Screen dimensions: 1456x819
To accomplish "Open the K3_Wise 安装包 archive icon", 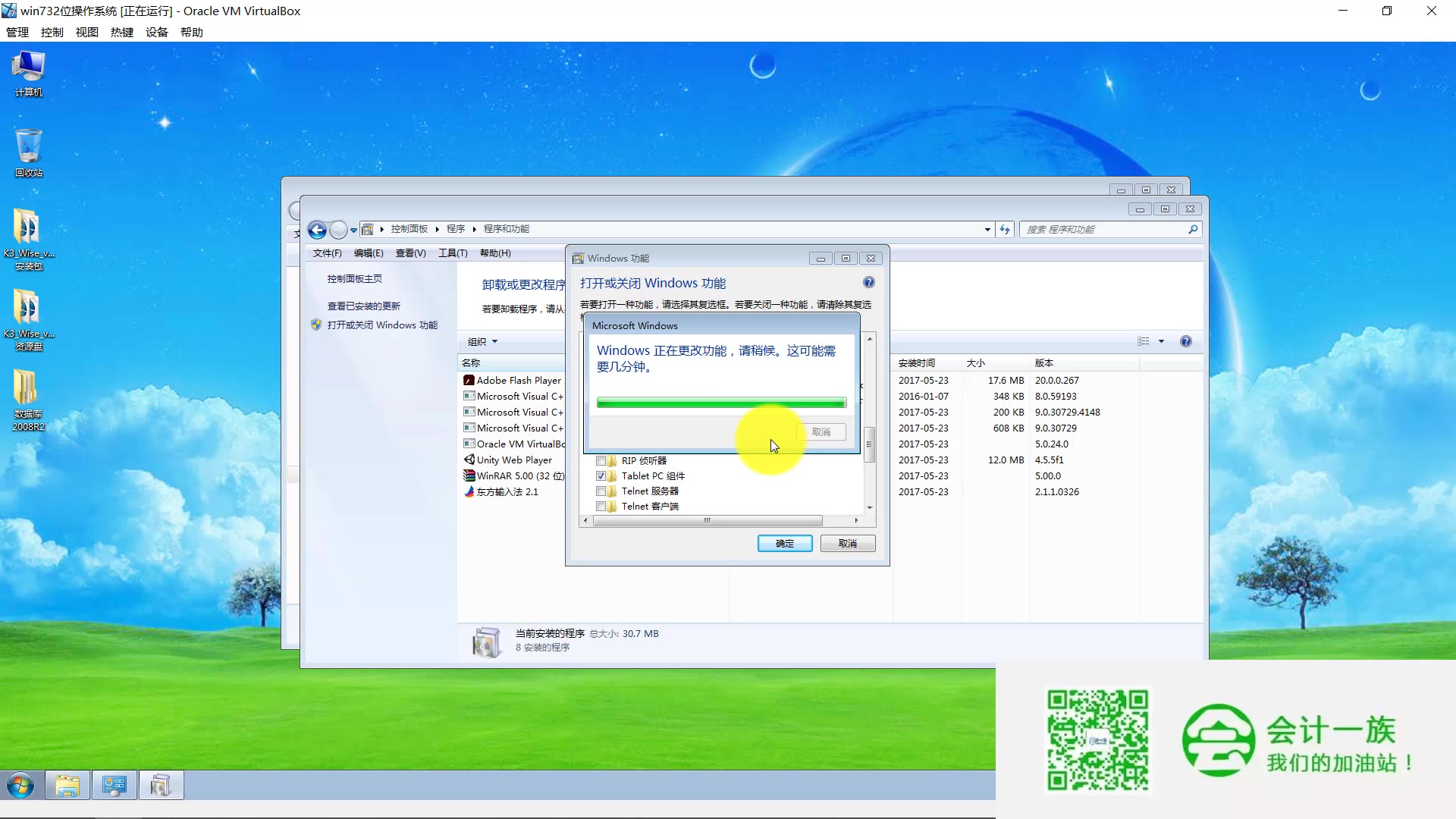I will click(x=29, y=240).
